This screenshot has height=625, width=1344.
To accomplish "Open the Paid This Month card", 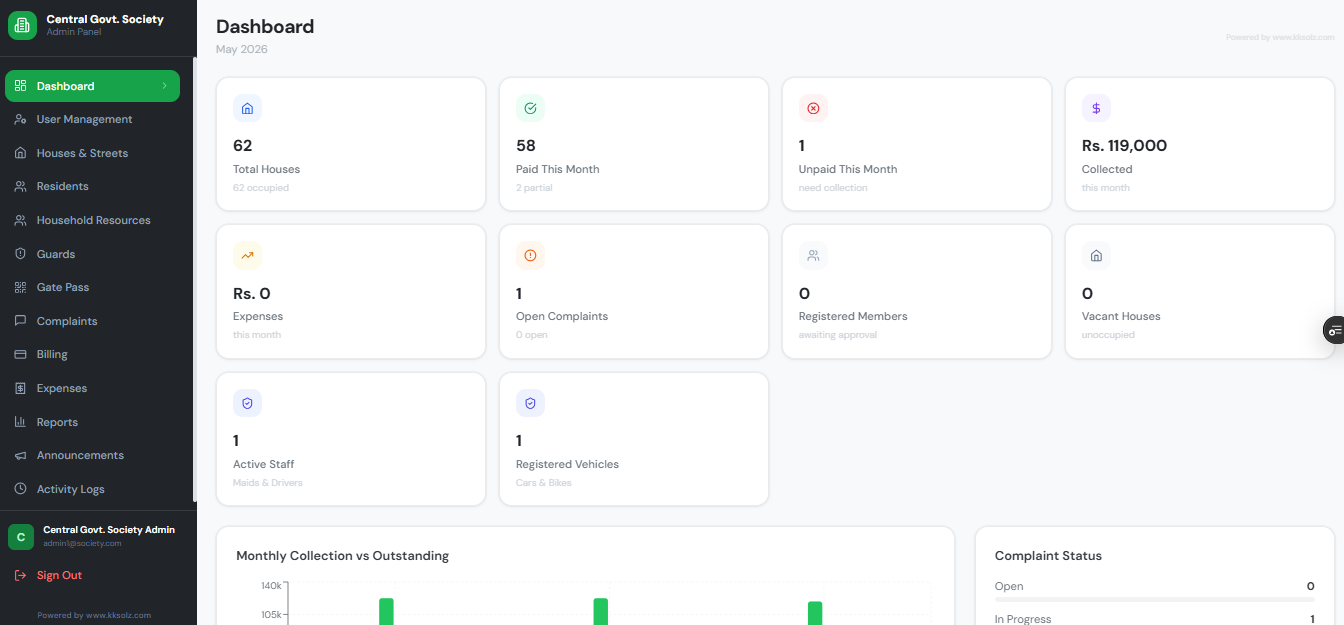I will click(x=634, y=144).
